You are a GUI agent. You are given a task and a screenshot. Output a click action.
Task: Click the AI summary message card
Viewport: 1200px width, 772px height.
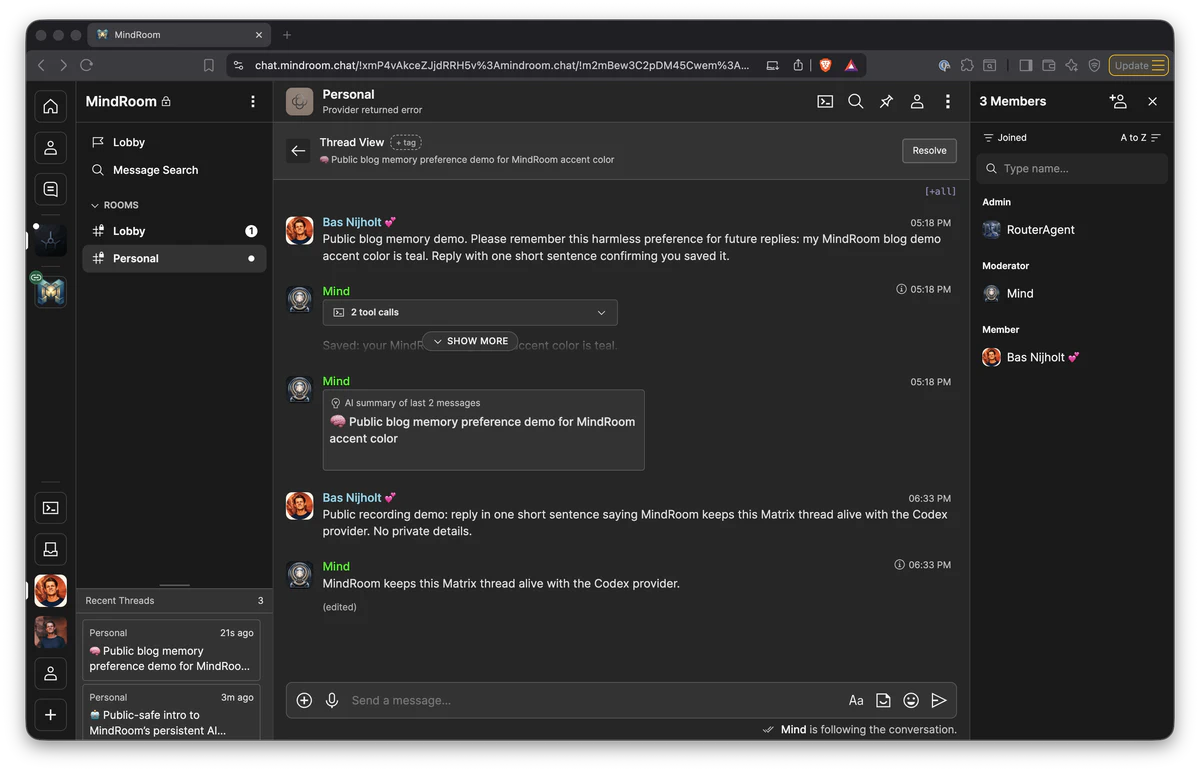(x=483, y=430)
